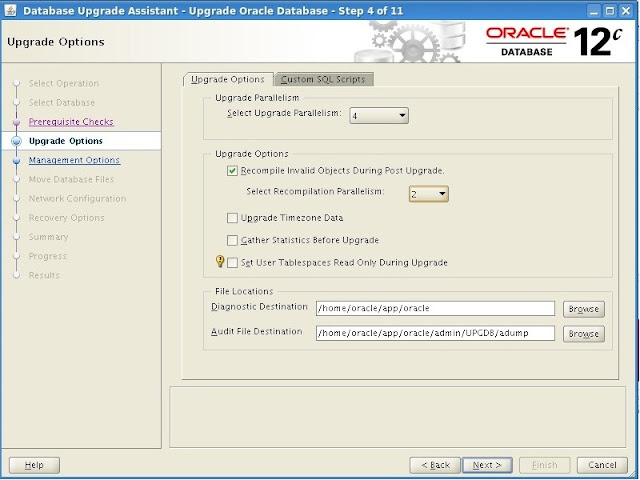Image resolution: width=640 pixels, height=480 pixels.
Task: Click the Summary step label
Action: 49,237
